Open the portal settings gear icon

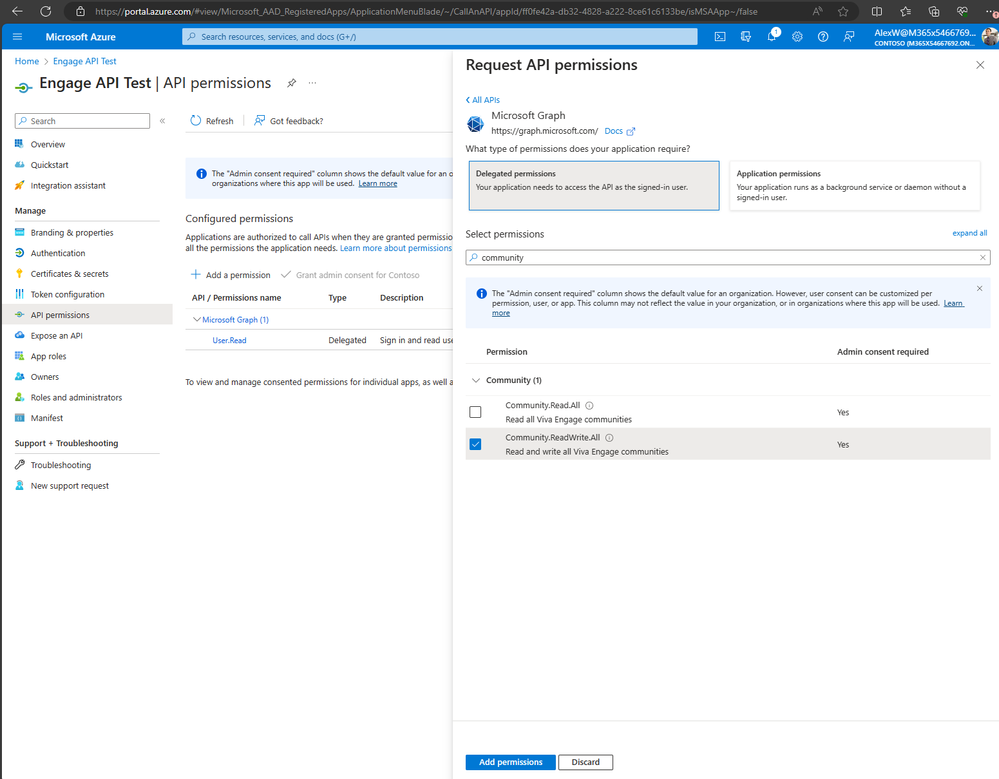coord(797,37)
